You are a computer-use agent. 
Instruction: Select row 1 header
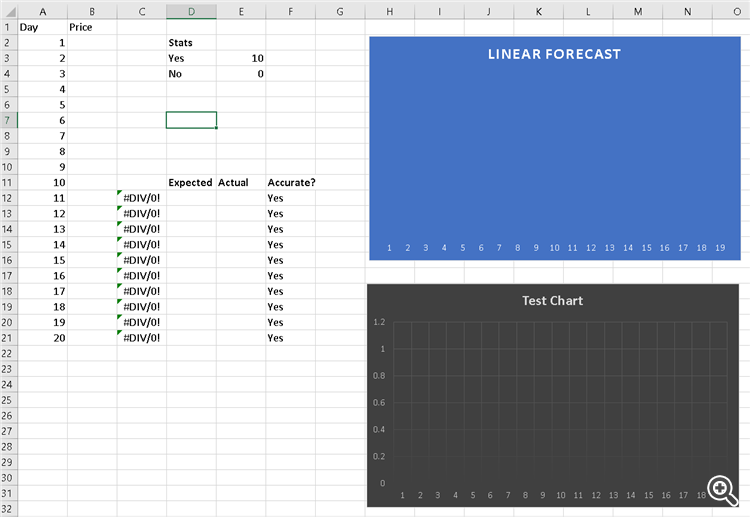(8, 27)
